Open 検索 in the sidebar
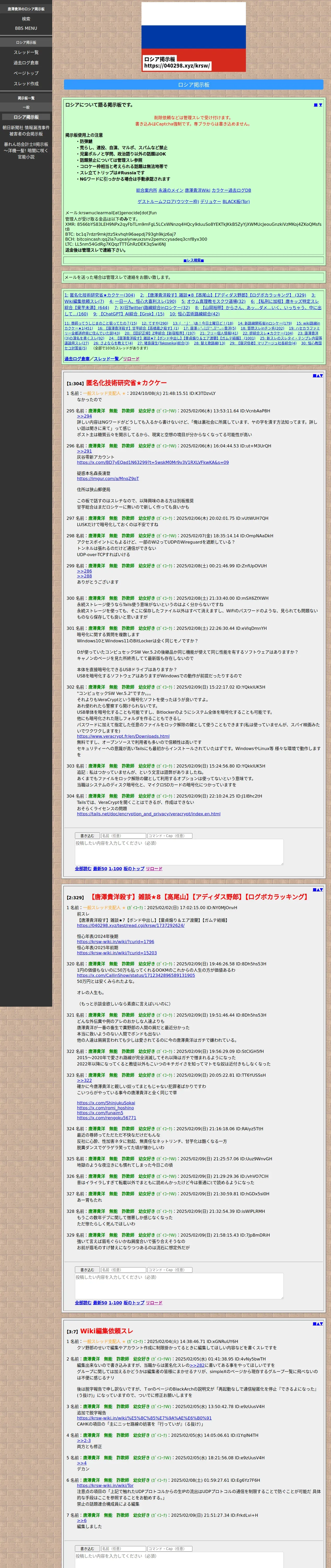The height and width of the screenshot is (1568, 331). point(26,19)
